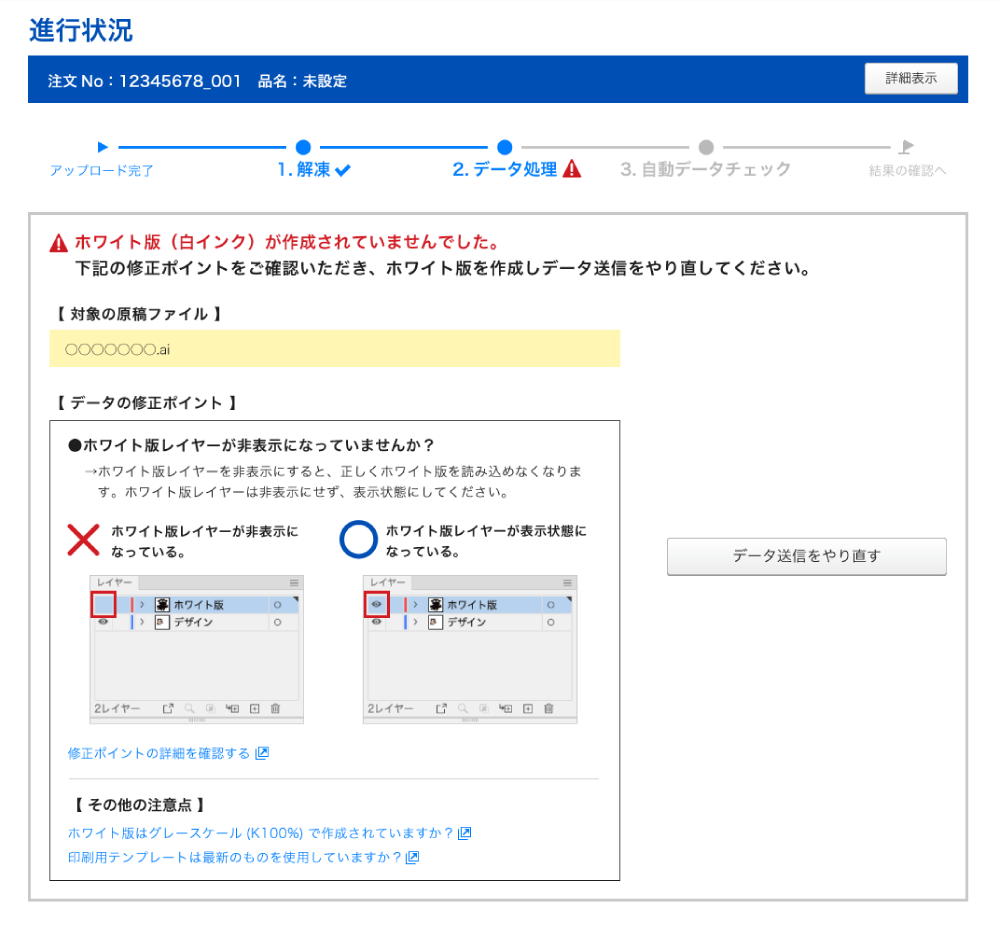
Task: Expand デザイン layer chevron in right panel
Action: 416,622
